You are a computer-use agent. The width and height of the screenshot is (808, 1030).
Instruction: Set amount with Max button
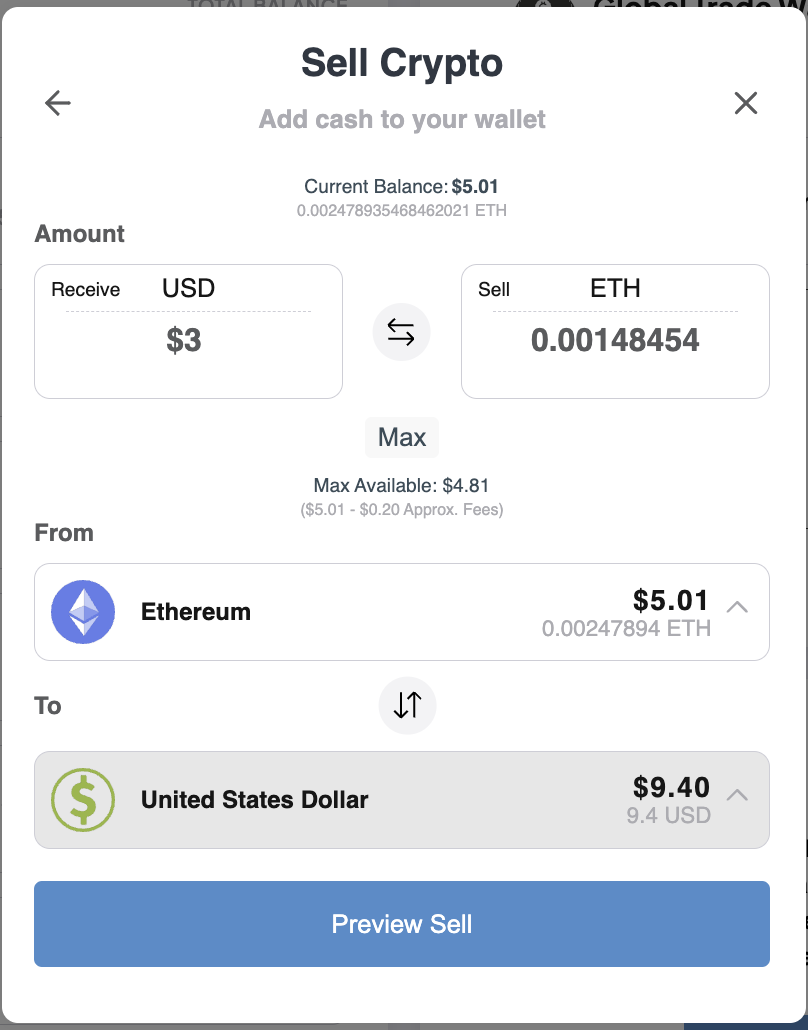[402, 437]
